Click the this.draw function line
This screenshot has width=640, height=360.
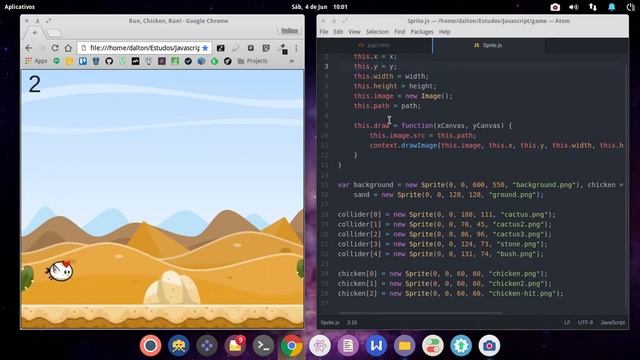click(x=433, y=126)
